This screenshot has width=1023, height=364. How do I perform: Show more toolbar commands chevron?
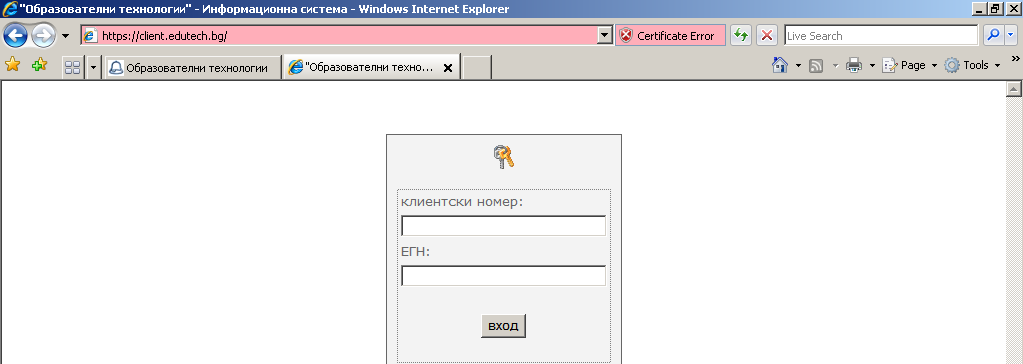click(x=1015, y=59)
